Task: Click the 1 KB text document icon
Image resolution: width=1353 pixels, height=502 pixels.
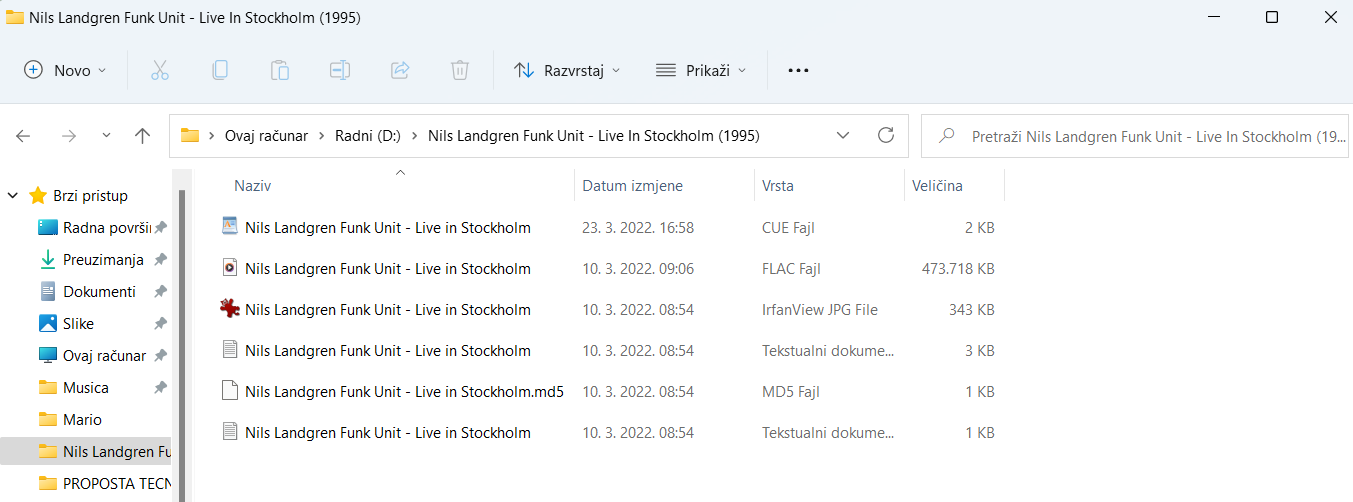Action: click(x=230, y=432)
